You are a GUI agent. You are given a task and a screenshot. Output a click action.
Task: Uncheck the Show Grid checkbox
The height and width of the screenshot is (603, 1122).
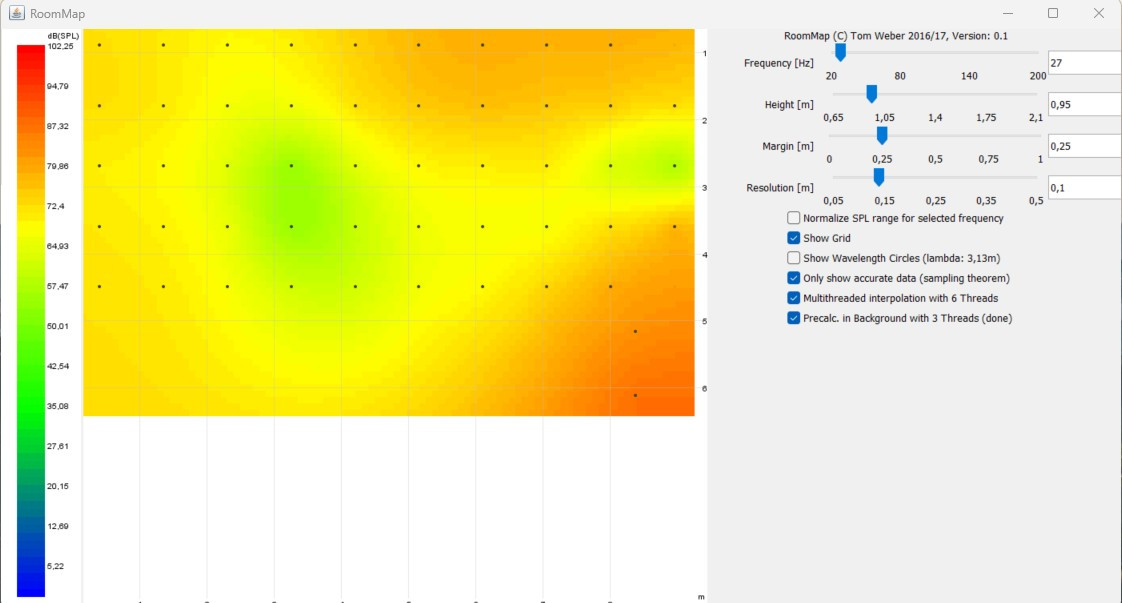794,238
